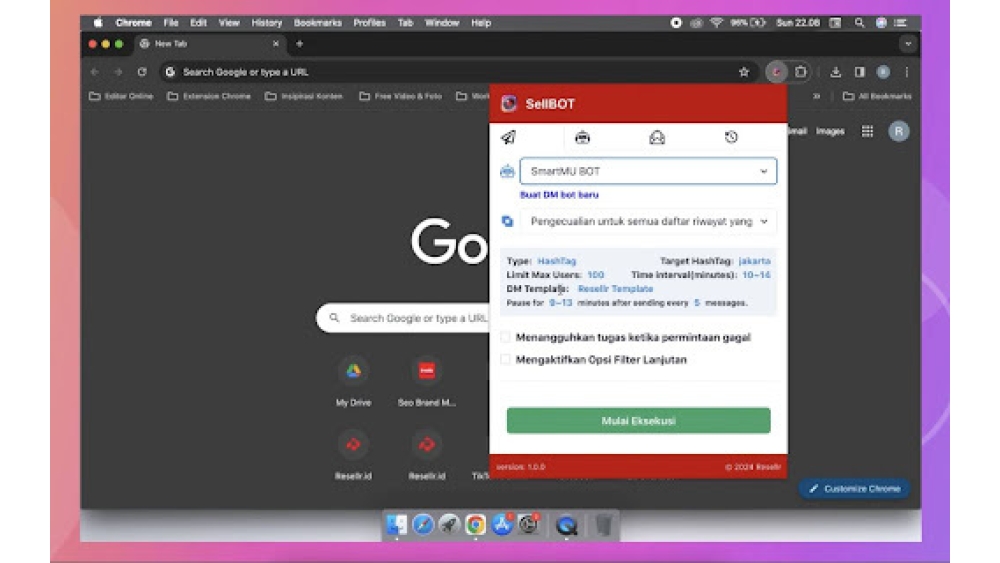Open Safari from the Dock

click(x=423, y=525)
